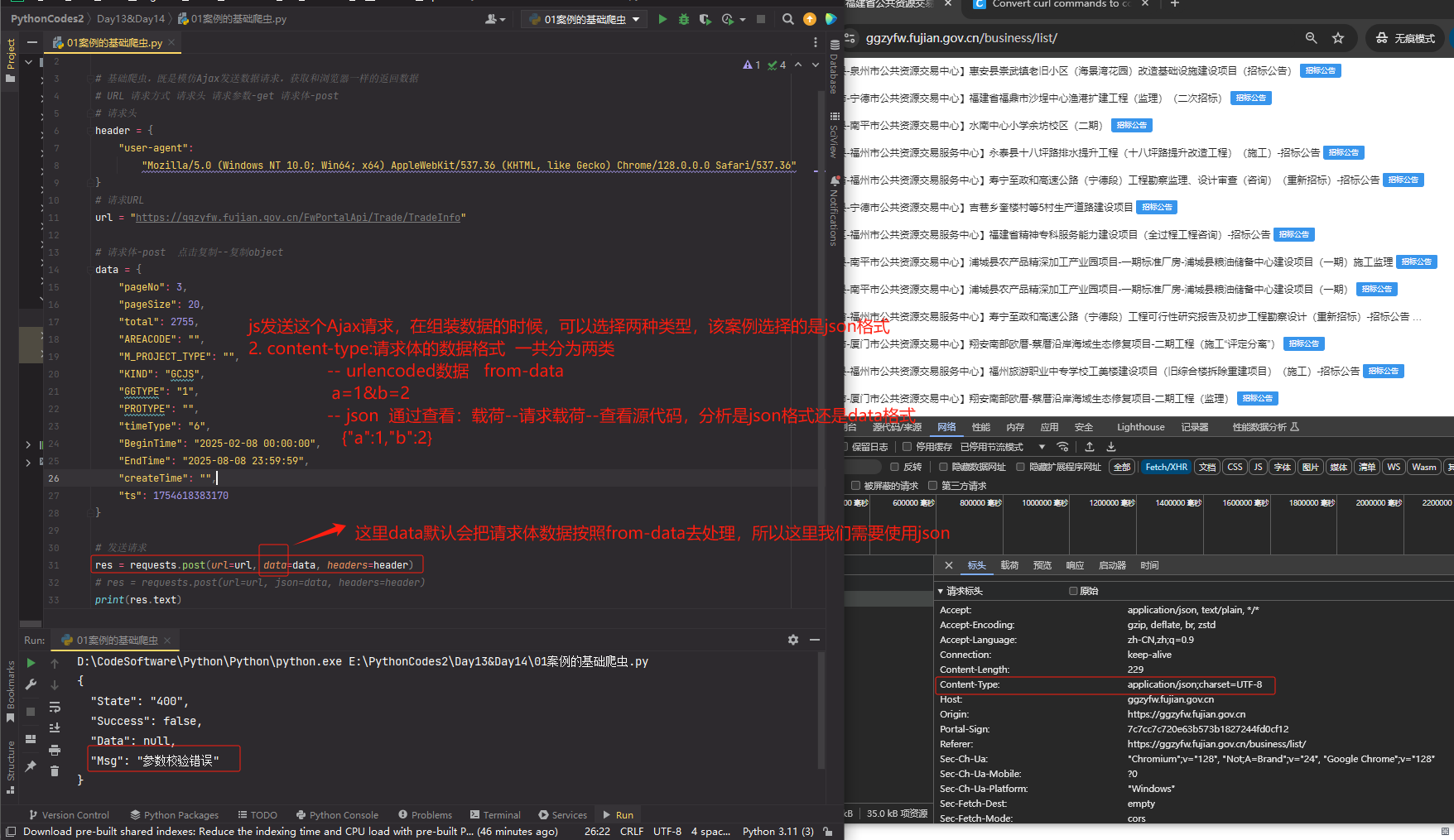Toggle soft-wrap in Run console

tap(55, 707)
